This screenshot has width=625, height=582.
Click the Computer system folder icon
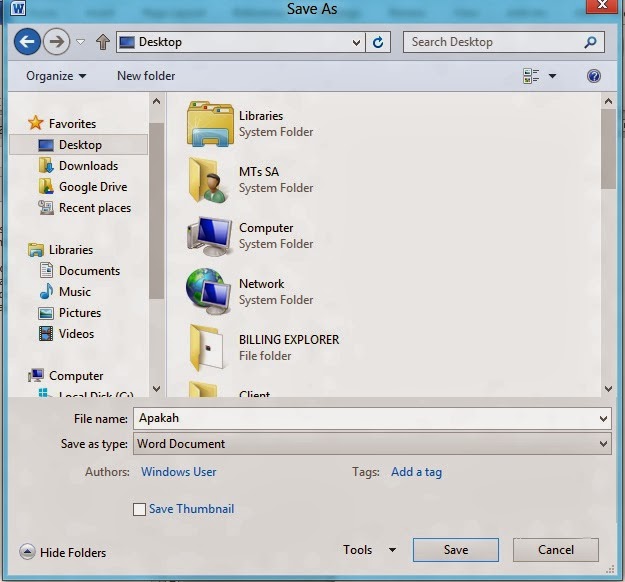(x=209, y=236)
